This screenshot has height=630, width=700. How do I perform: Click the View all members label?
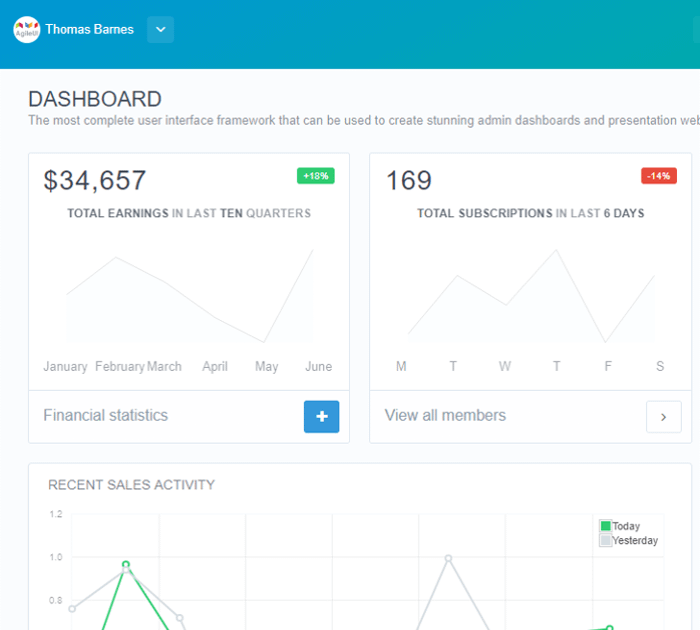pyautogui.click(x=445, y=415)
